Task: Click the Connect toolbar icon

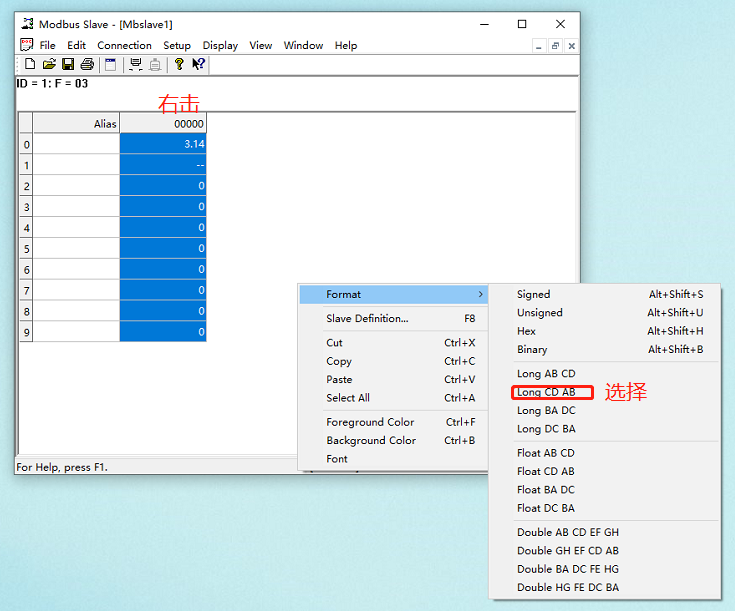Action: pos(136,64)
